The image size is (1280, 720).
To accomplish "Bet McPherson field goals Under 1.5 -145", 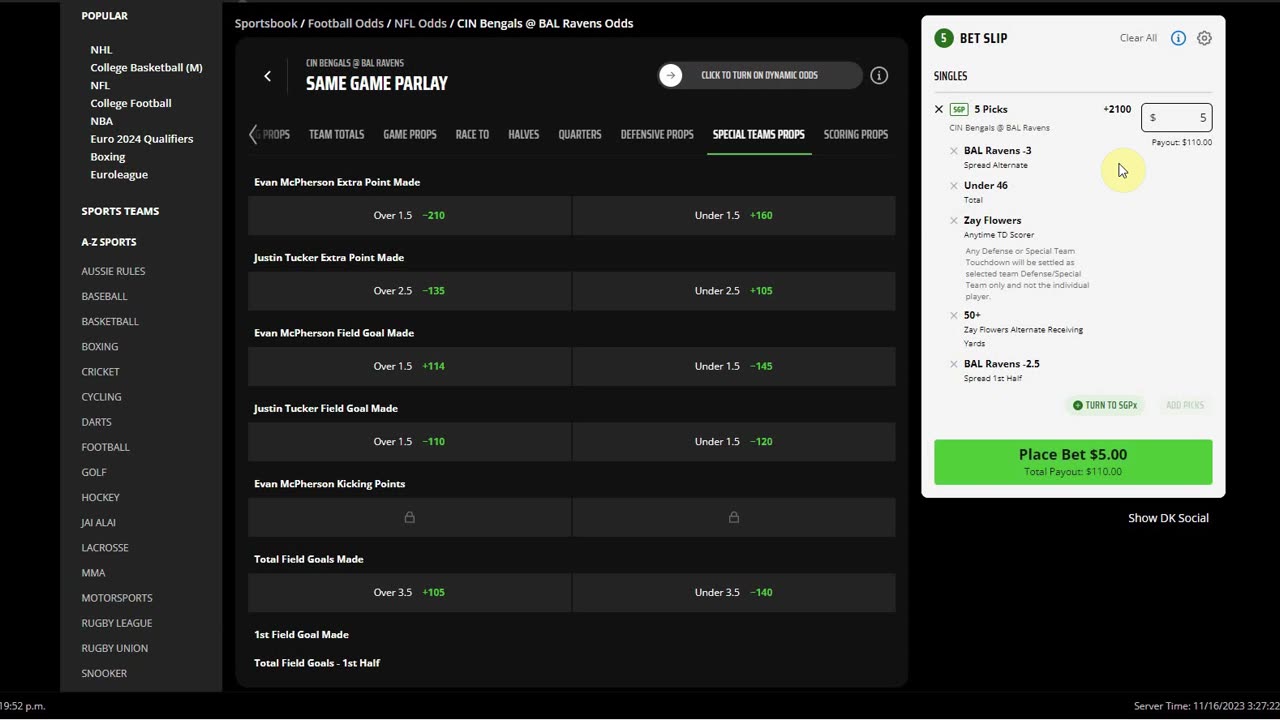I will (x=734, y=366).
